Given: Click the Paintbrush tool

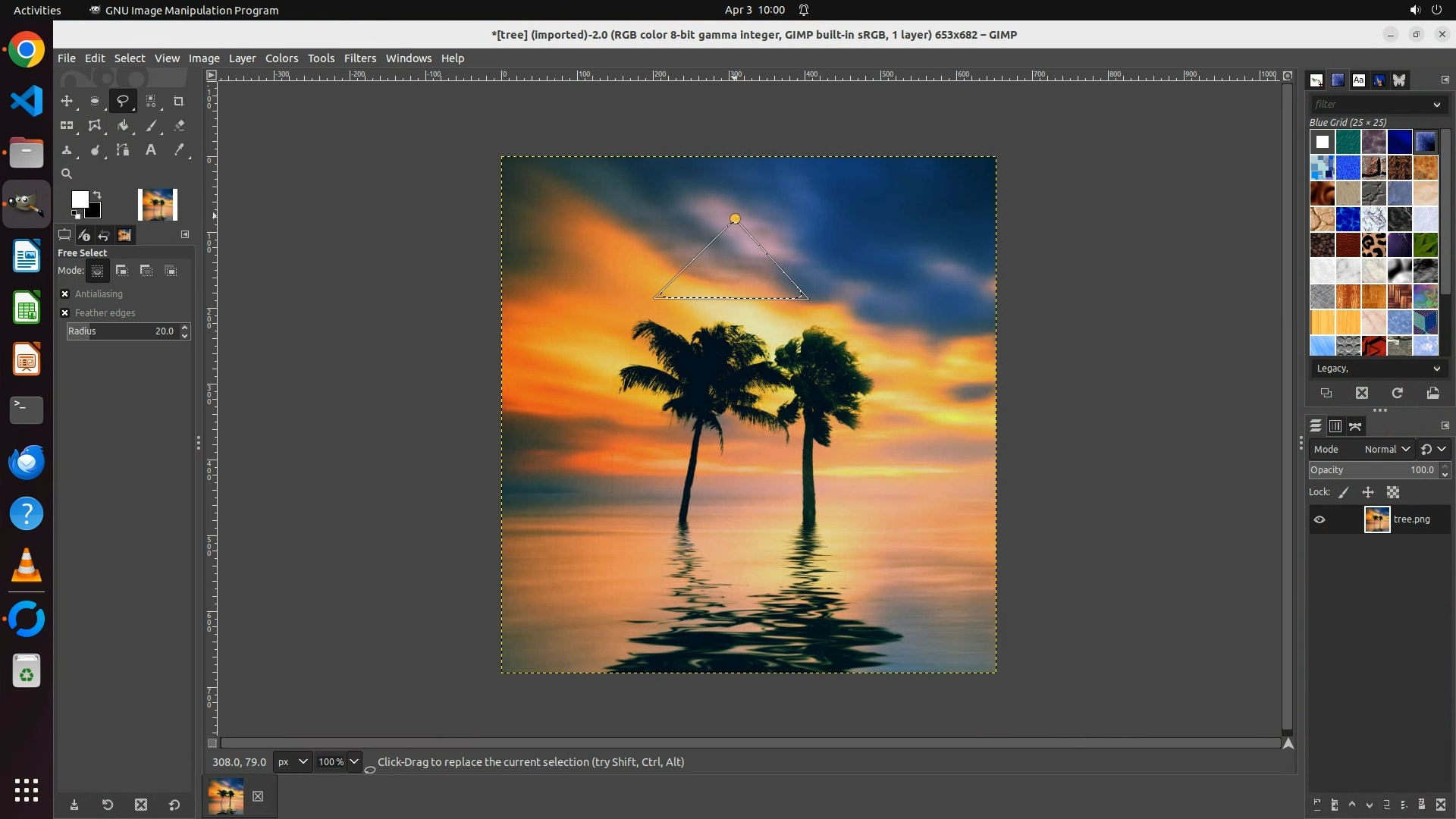Looking at the screenshot, I should pos(151,126).
